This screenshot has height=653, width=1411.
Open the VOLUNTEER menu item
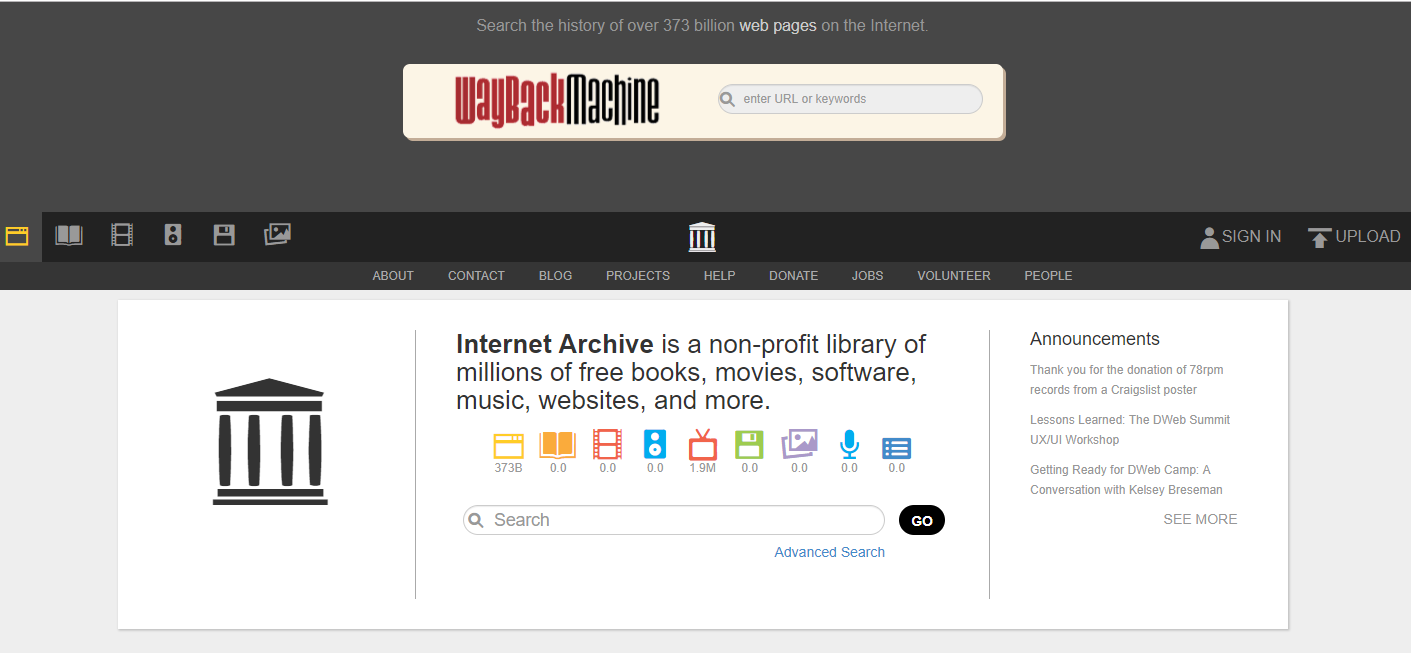click(954, 276)
